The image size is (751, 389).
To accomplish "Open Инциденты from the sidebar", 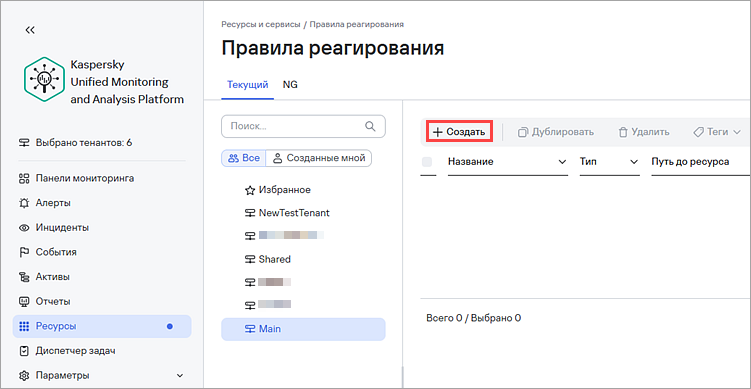I will 62,228.
